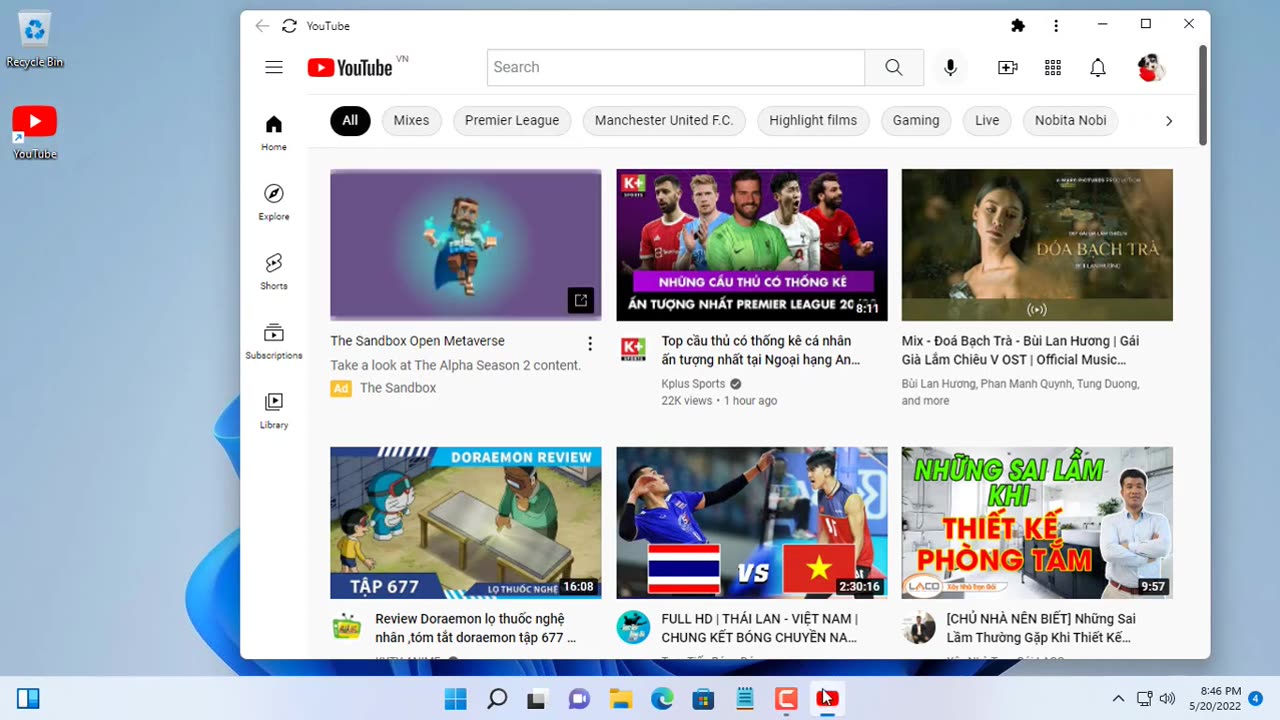Play the Premier League 8:11 thumbnail
The height and width of the screenshot is (720, 1280).
752,245
